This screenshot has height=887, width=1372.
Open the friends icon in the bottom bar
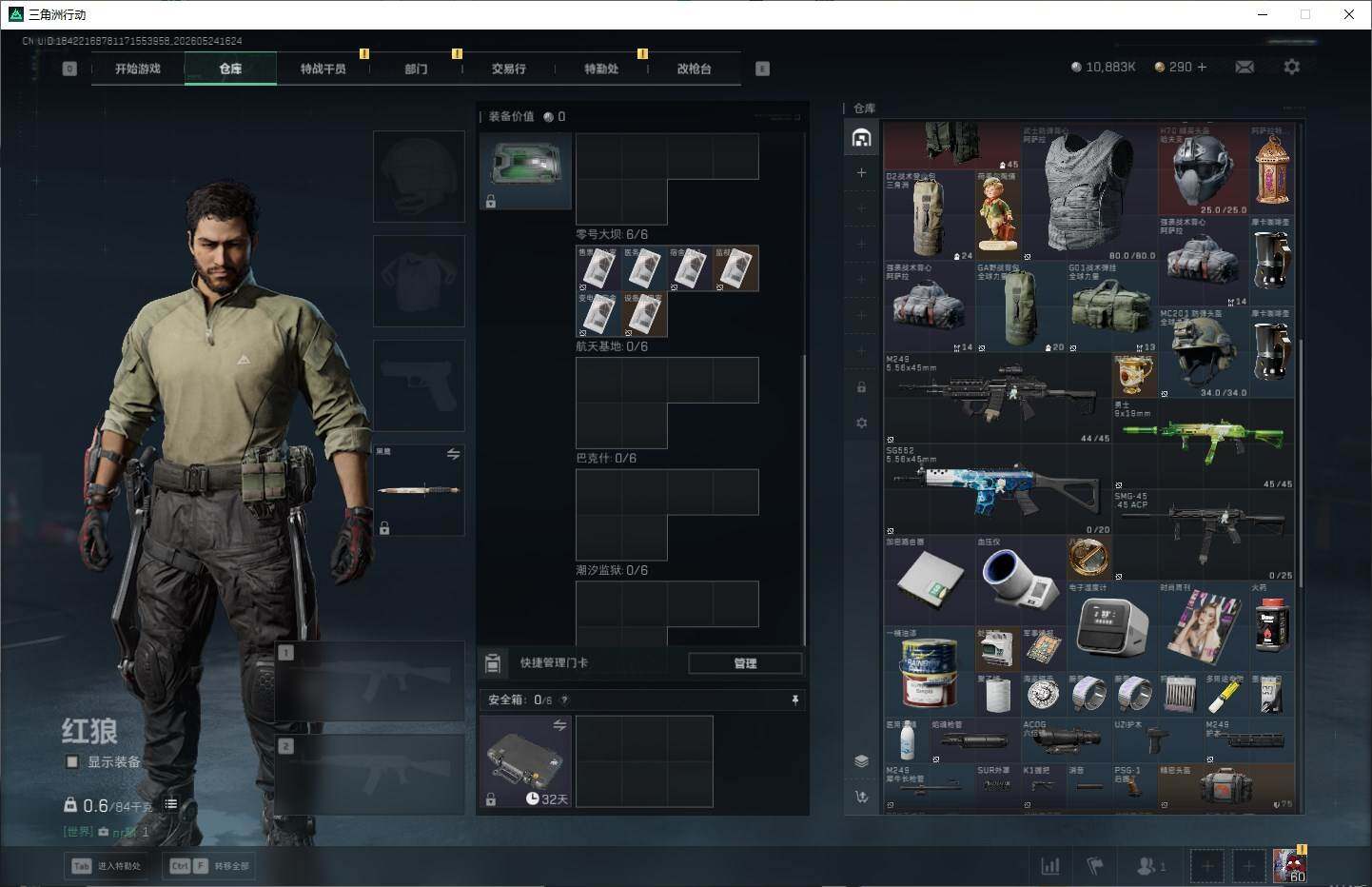[1150, 866]
